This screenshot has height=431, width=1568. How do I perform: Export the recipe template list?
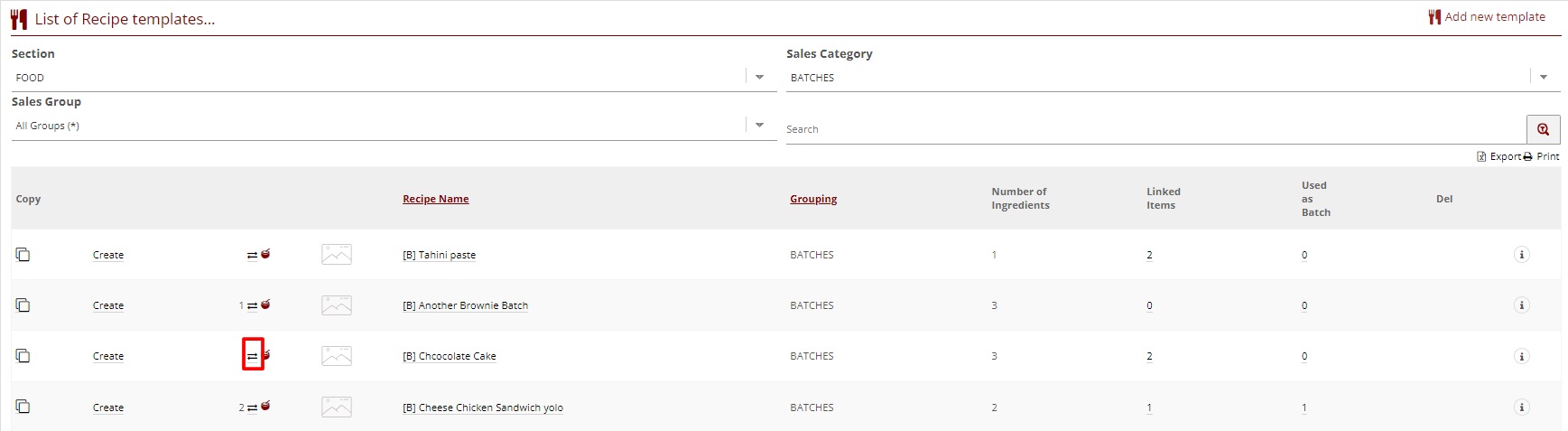click(x=1498, y=156)
